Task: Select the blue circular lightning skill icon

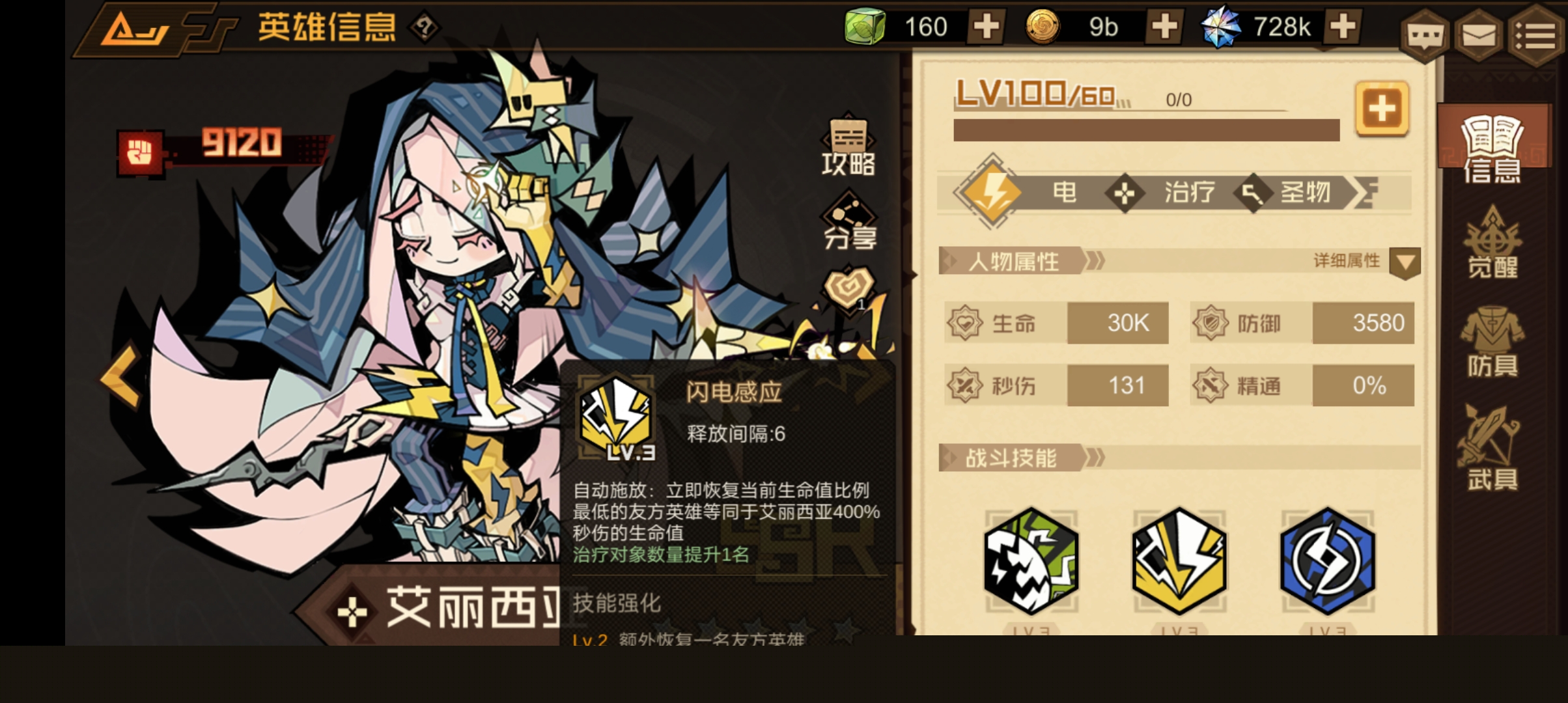Action: click(1328, 562)
